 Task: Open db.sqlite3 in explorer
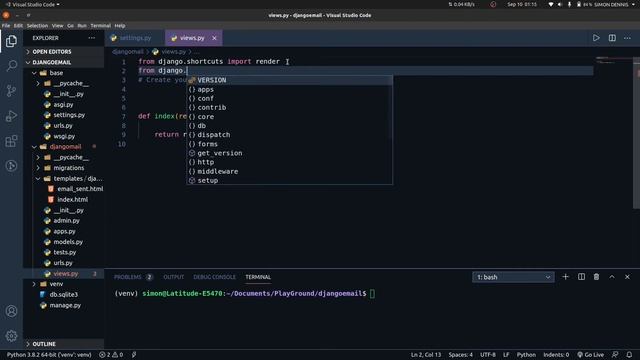[x=63, y=294]
